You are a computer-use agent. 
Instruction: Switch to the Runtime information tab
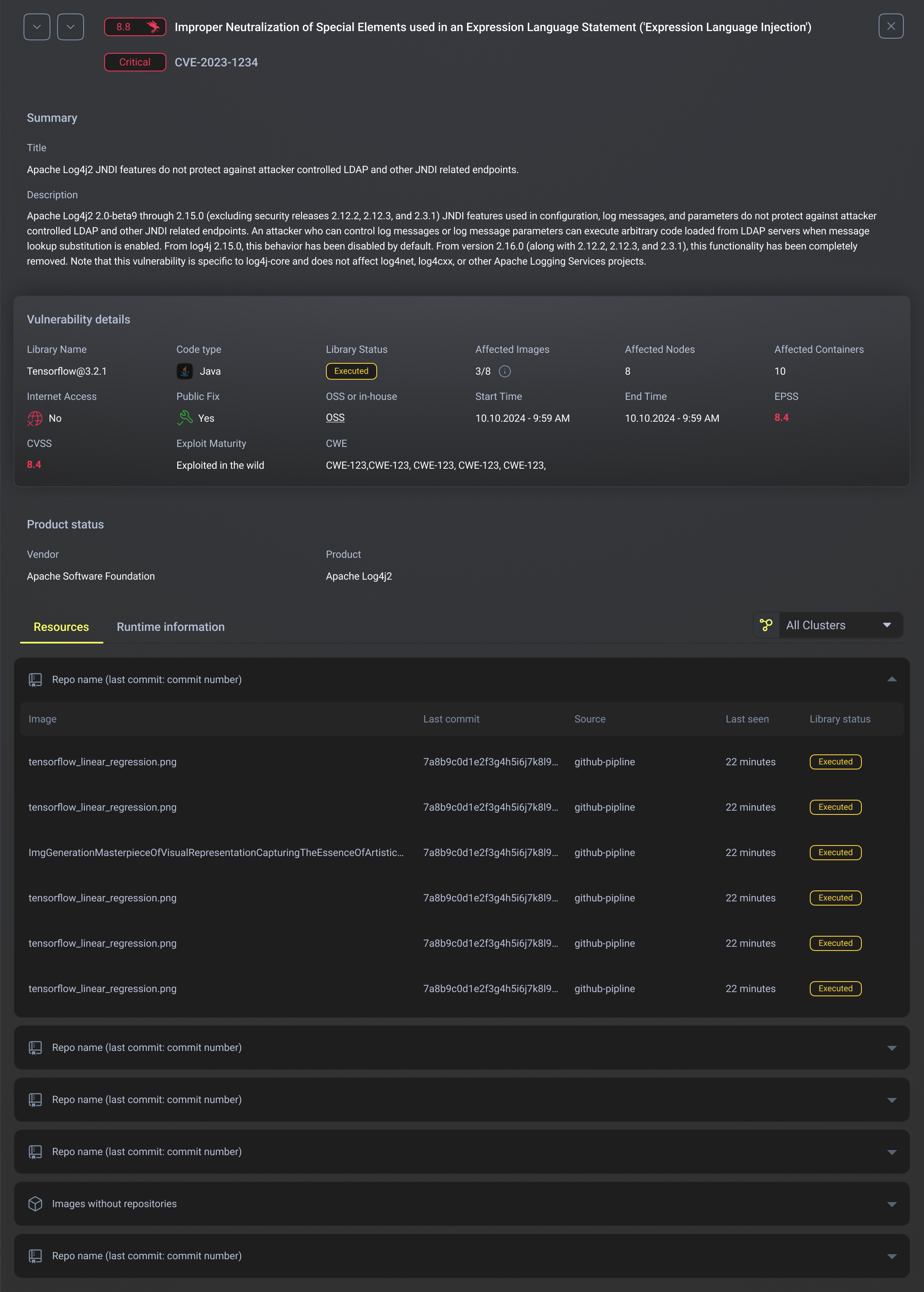pyautogui.click(x=171, y=627)
